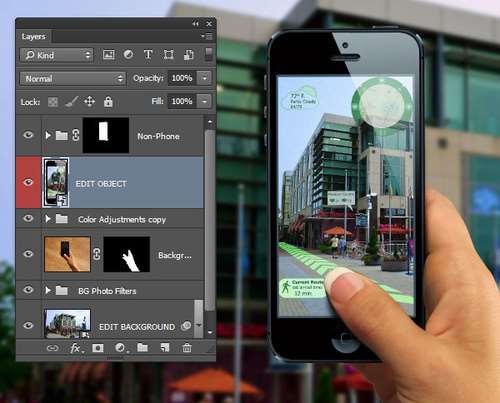Toggle BG Photo Filters group visibility
Image resolution: width=500 pixels, height=403 pixels.
point(28,290)
